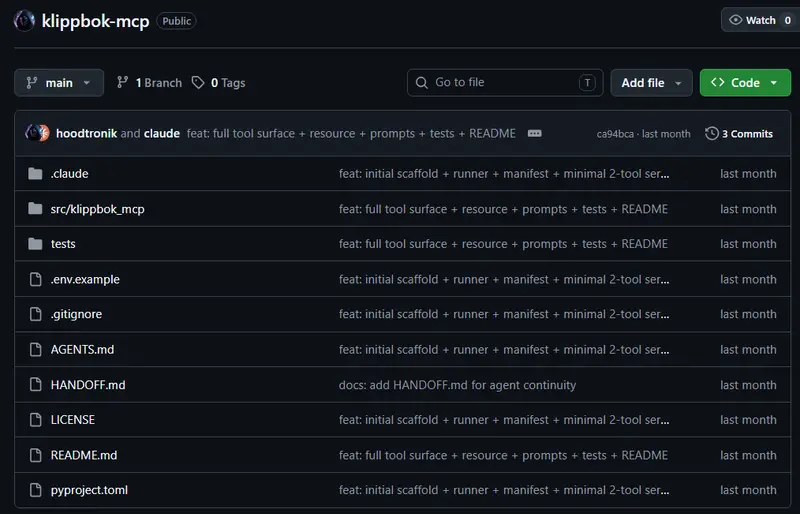Click the commit authors' avatar pair
The width and height of the screenshot is (800, 514).
click(x=37, y=133)
